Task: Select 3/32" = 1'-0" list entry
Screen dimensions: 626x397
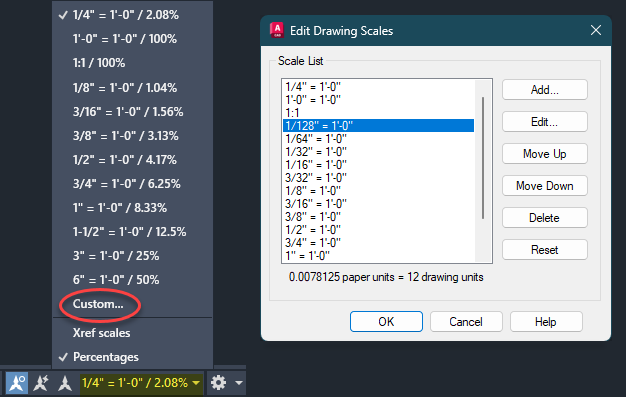Action: [x=378, y=177]
